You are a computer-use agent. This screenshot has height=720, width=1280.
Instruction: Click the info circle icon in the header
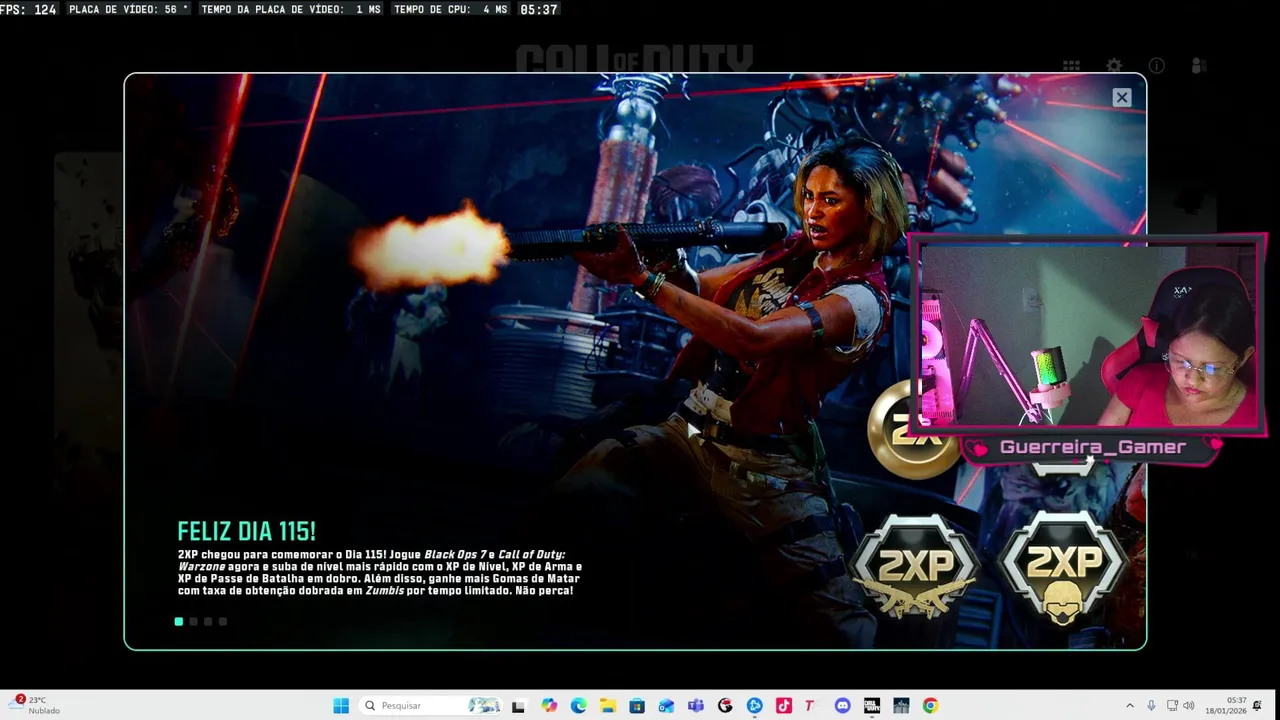pyautogui.click(x=1157, y=66)
